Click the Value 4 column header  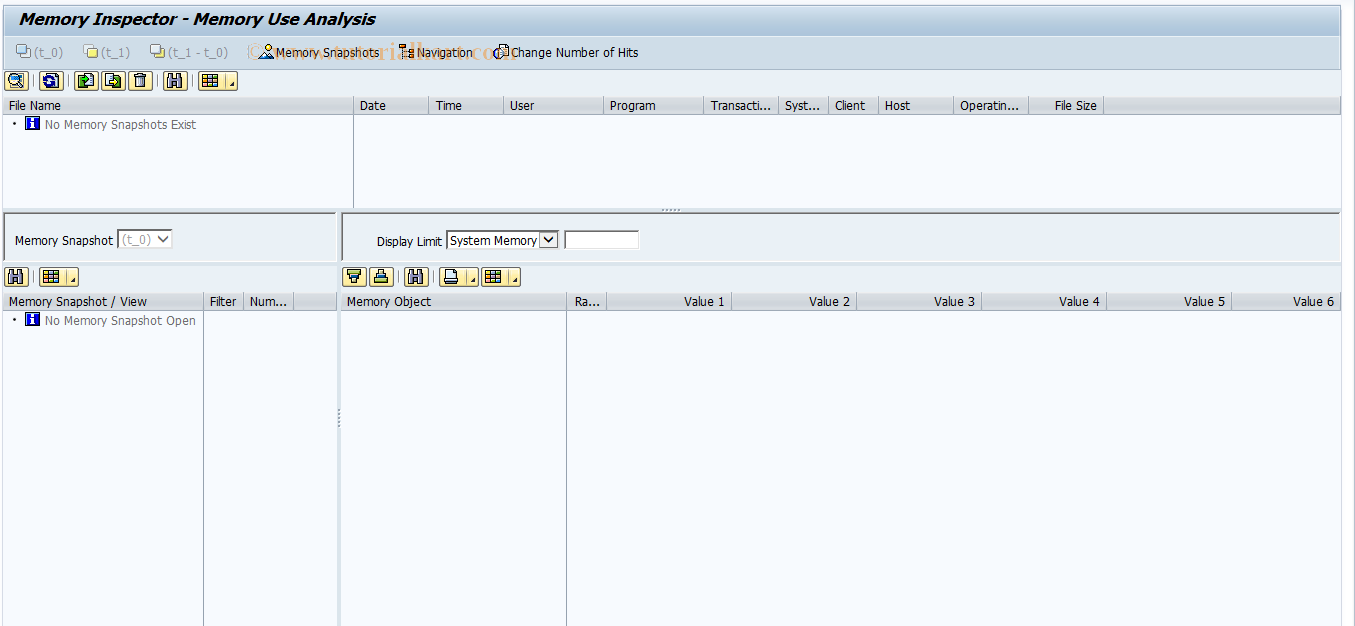click(x=1044, y=301)
